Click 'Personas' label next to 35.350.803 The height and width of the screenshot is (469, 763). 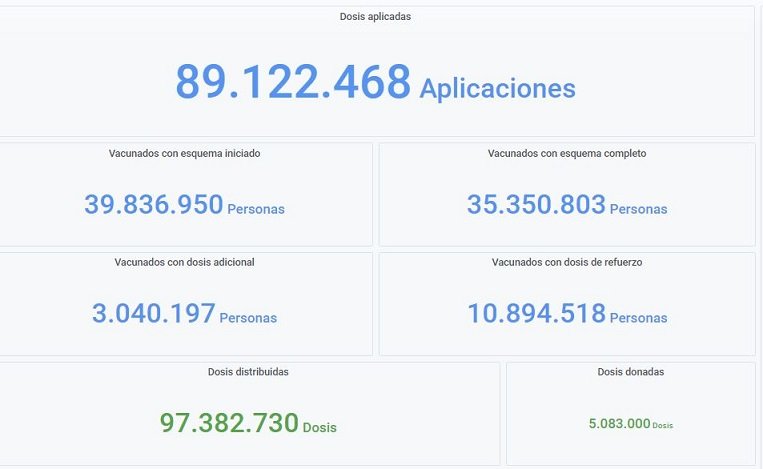click(638, 209)
